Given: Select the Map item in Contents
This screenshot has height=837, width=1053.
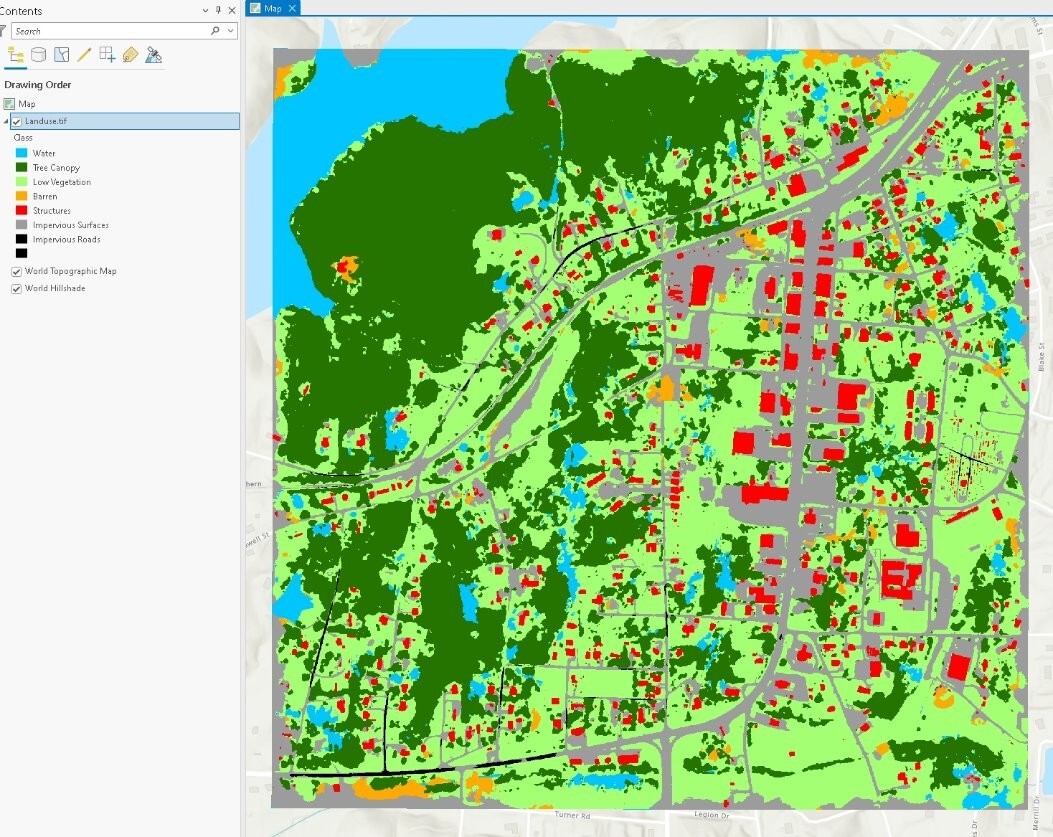Looking at the screenshot, I should (27, 103).
